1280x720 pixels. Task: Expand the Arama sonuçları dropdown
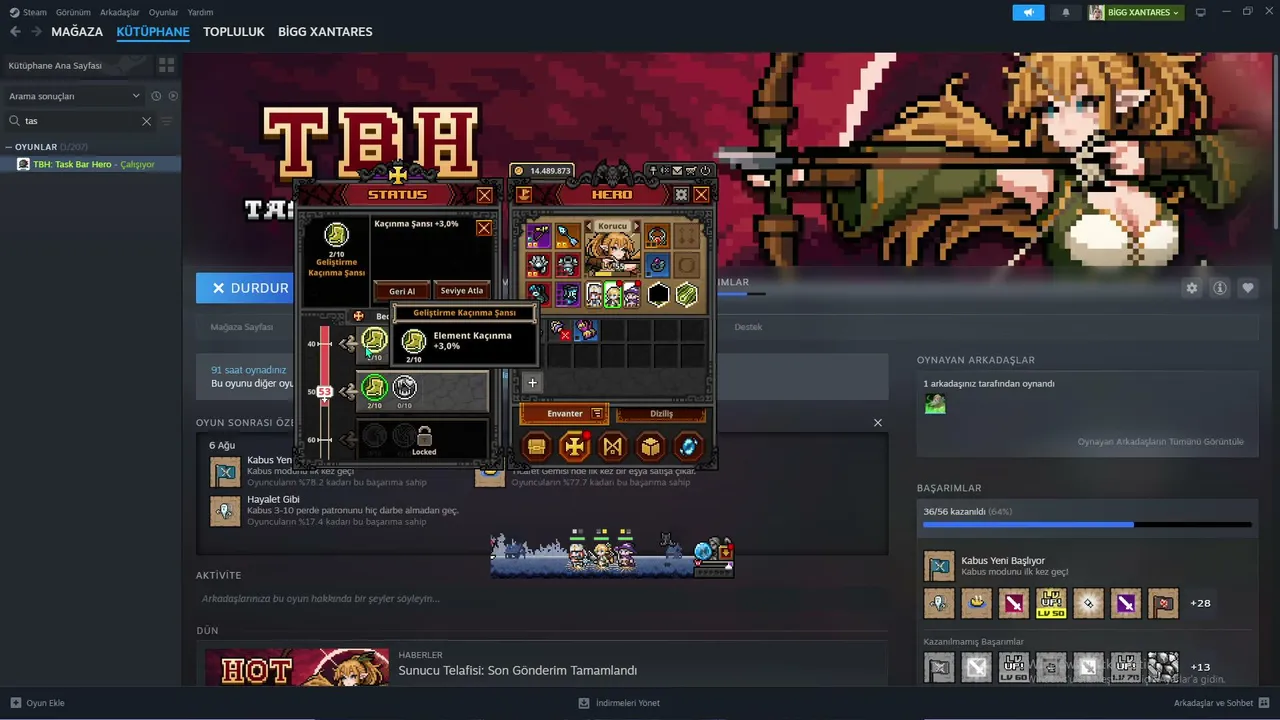click(74, 96)
